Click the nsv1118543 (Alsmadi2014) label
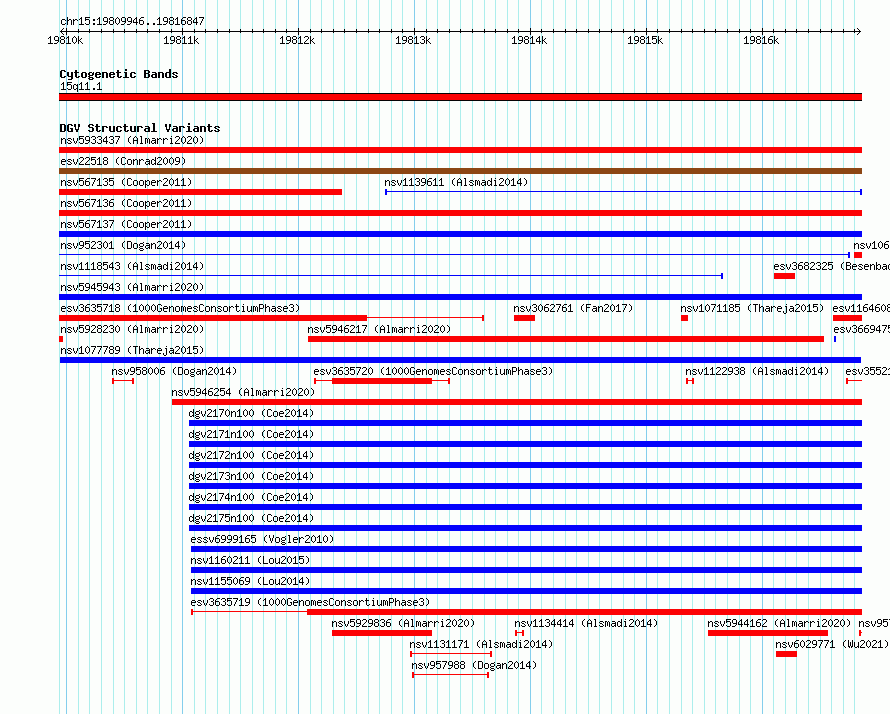The width and height of the screenshot is (890, 714). point(132,266)
